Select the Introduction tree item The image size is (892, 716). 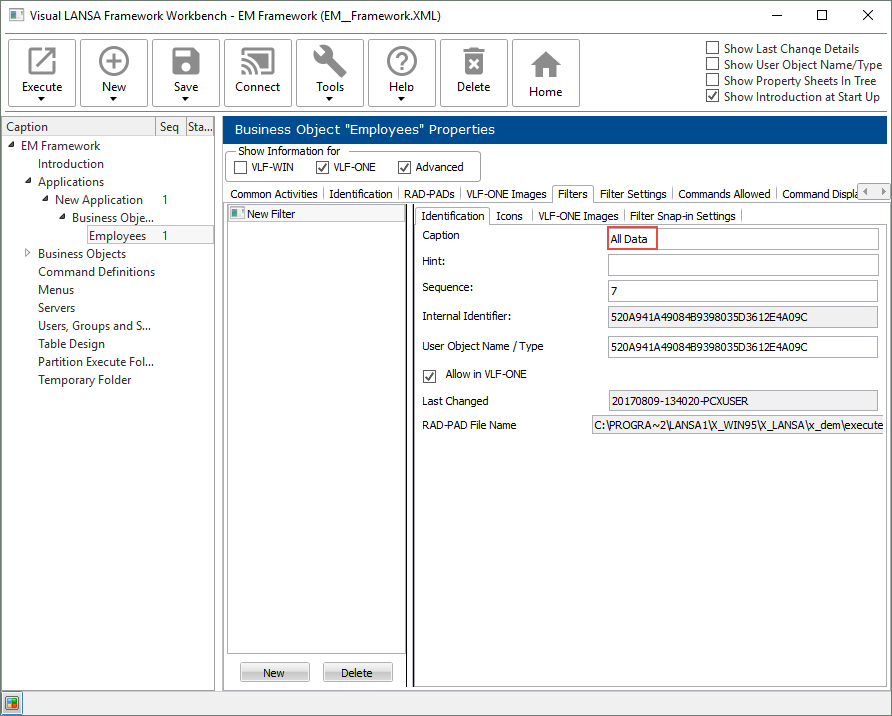pos(71,164)
